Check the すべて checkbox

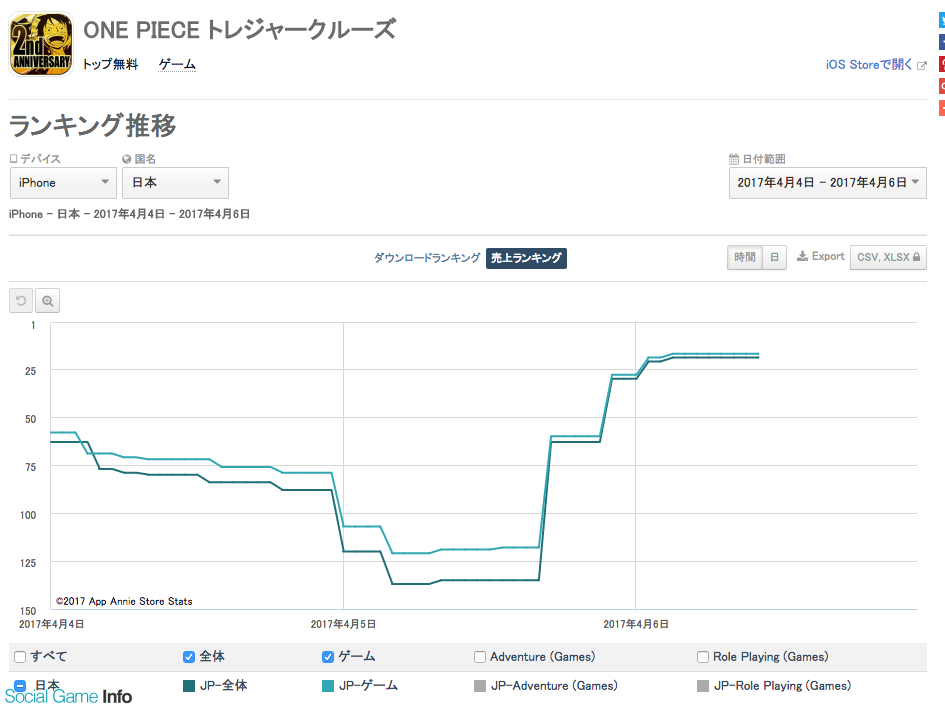pos(20,657)
